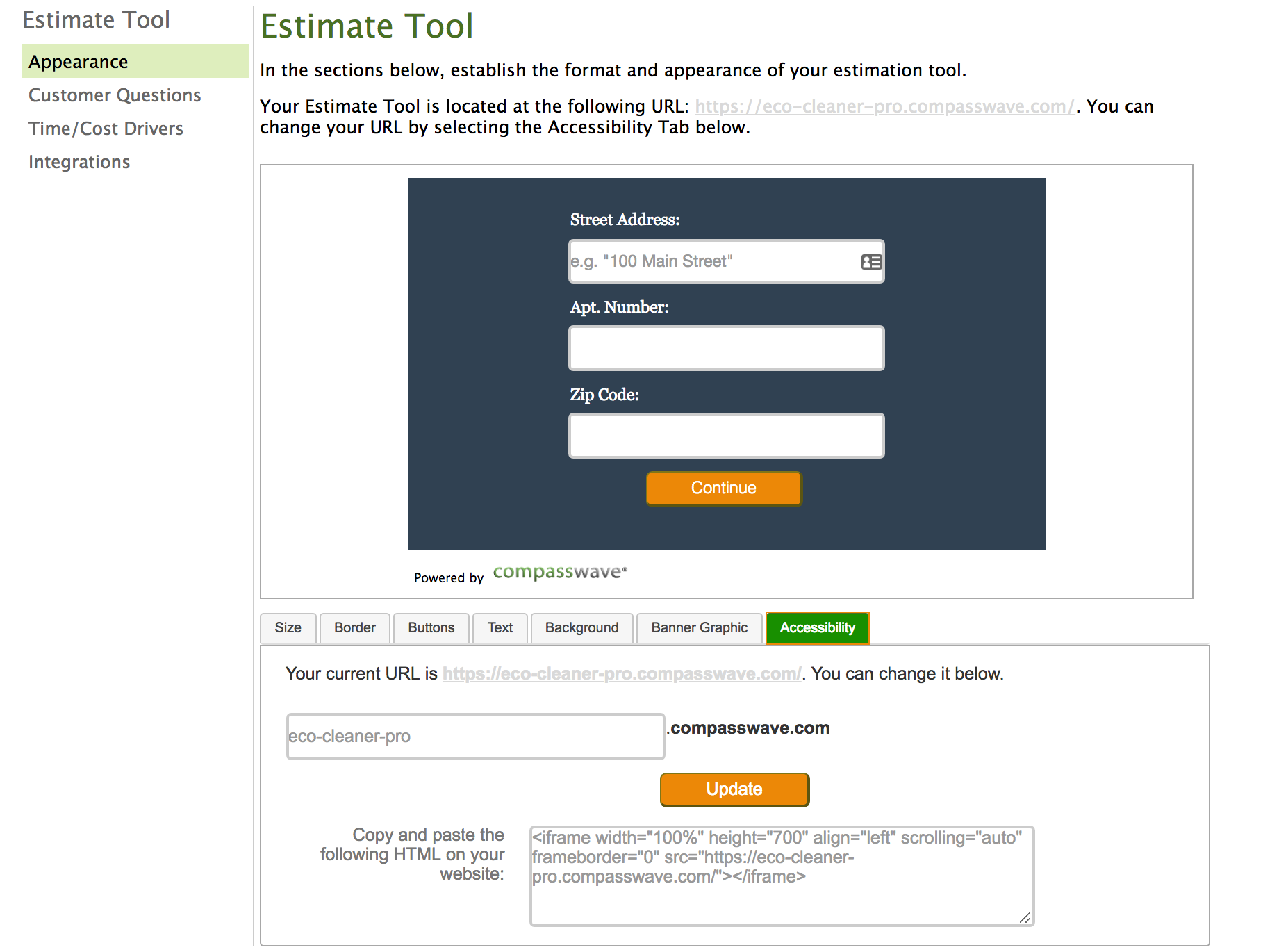The width and height of the screenshot is (1263, 952).
Task: Open the Background tab
Action: pos(581,627)
